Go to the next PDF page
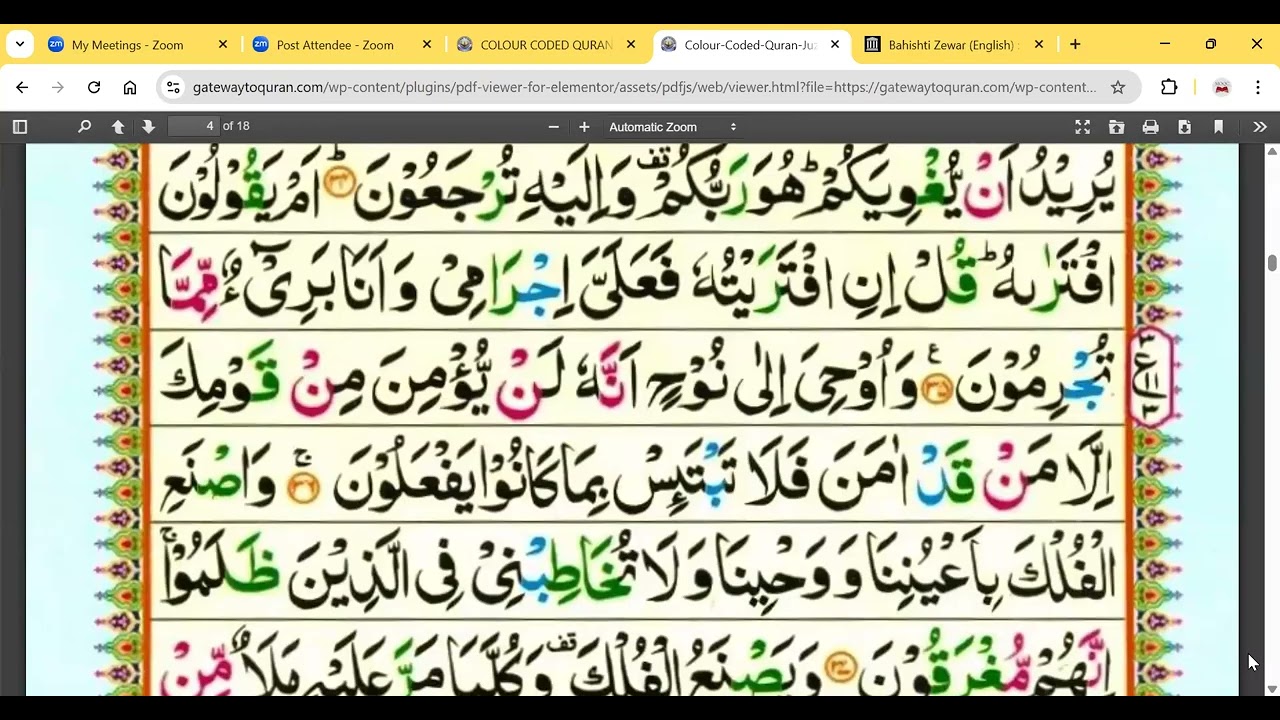This screenshot has height=720, width=1280. click(148, 127)
